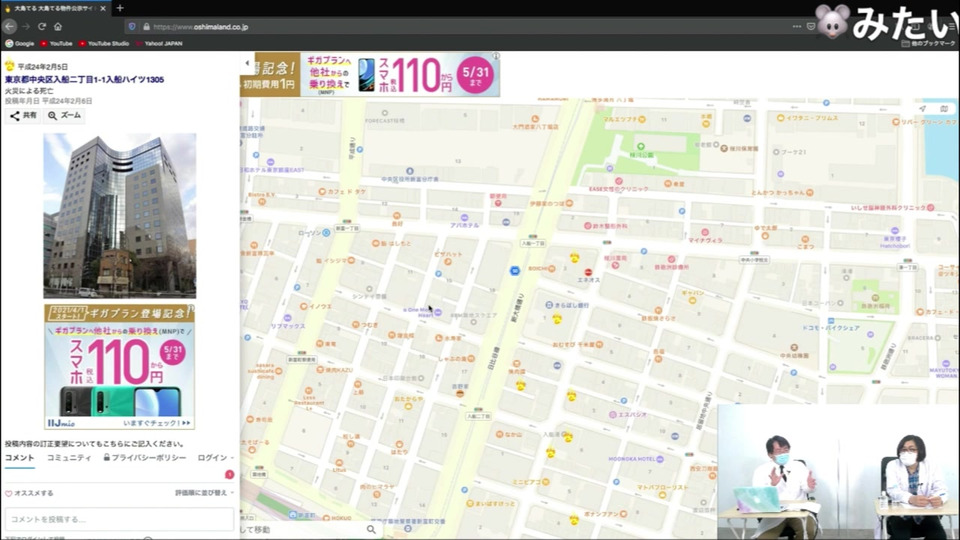This screenshot has height=540, width=960.
Task: Click the map search magnifier icon
Action: point(371,530)
